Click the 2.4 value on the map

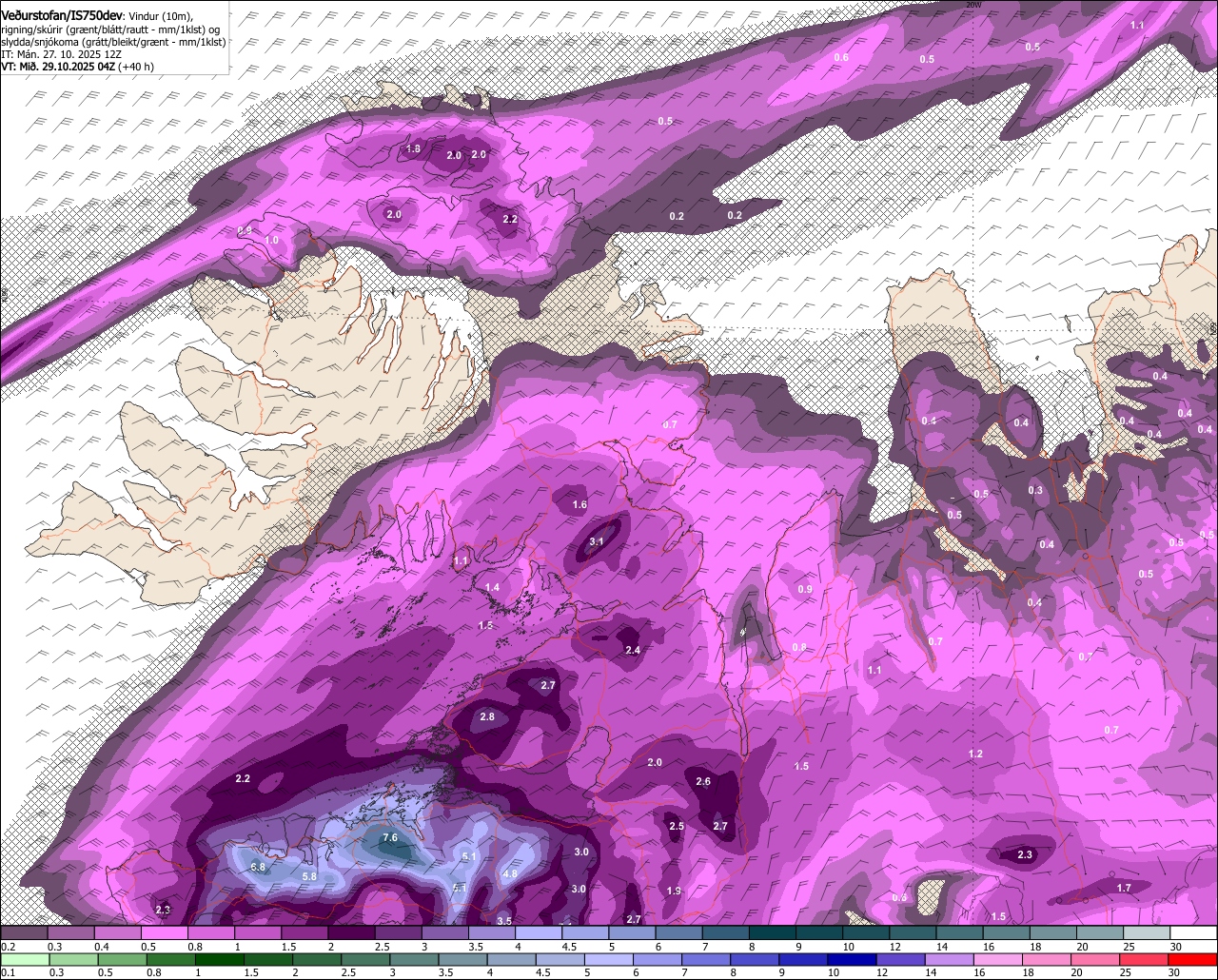(x=633, y=651)
